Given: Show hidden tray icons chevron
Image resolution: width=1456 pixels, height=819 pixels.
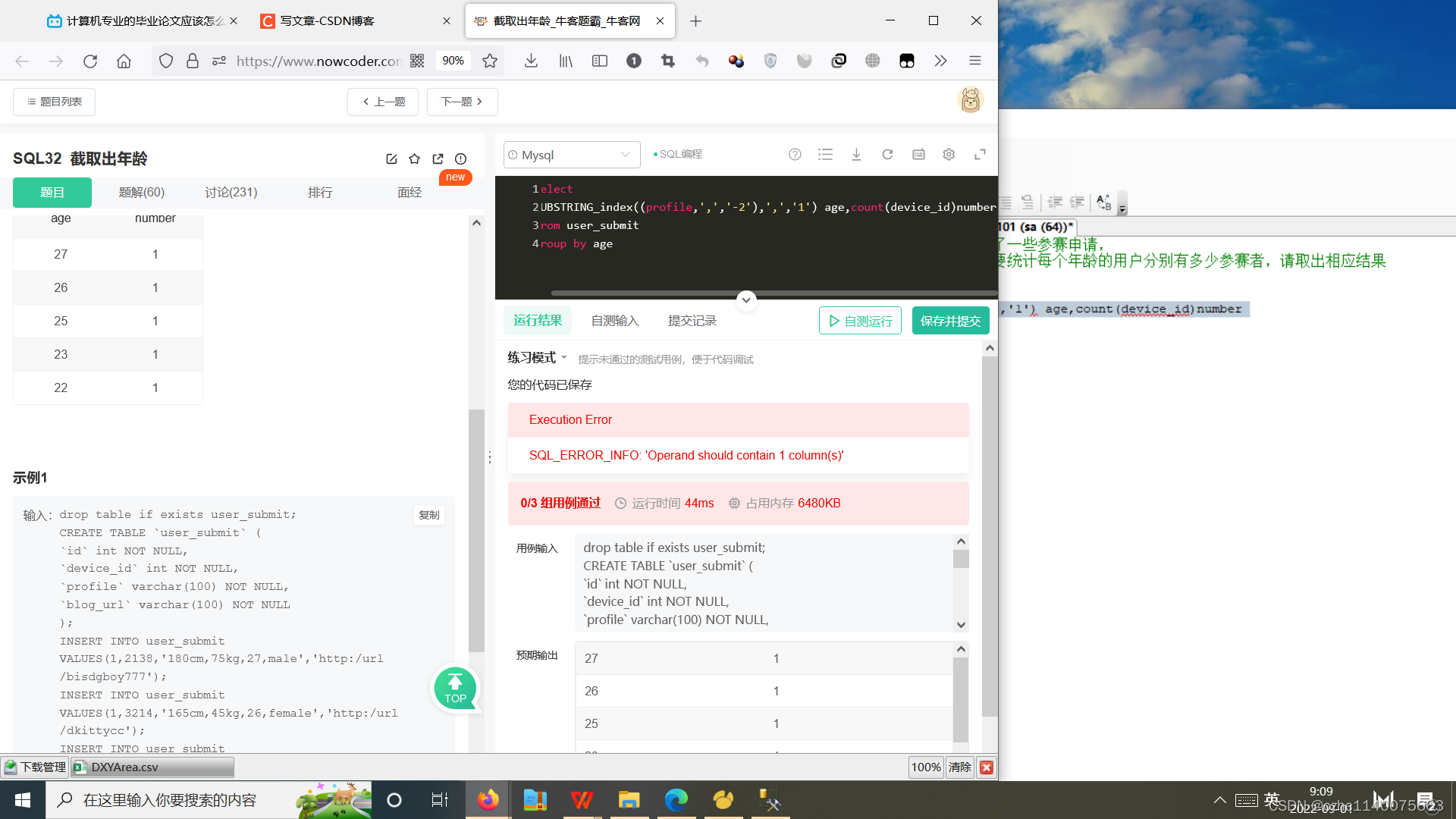Looking at the screenshot, I should pos(1220,799).
